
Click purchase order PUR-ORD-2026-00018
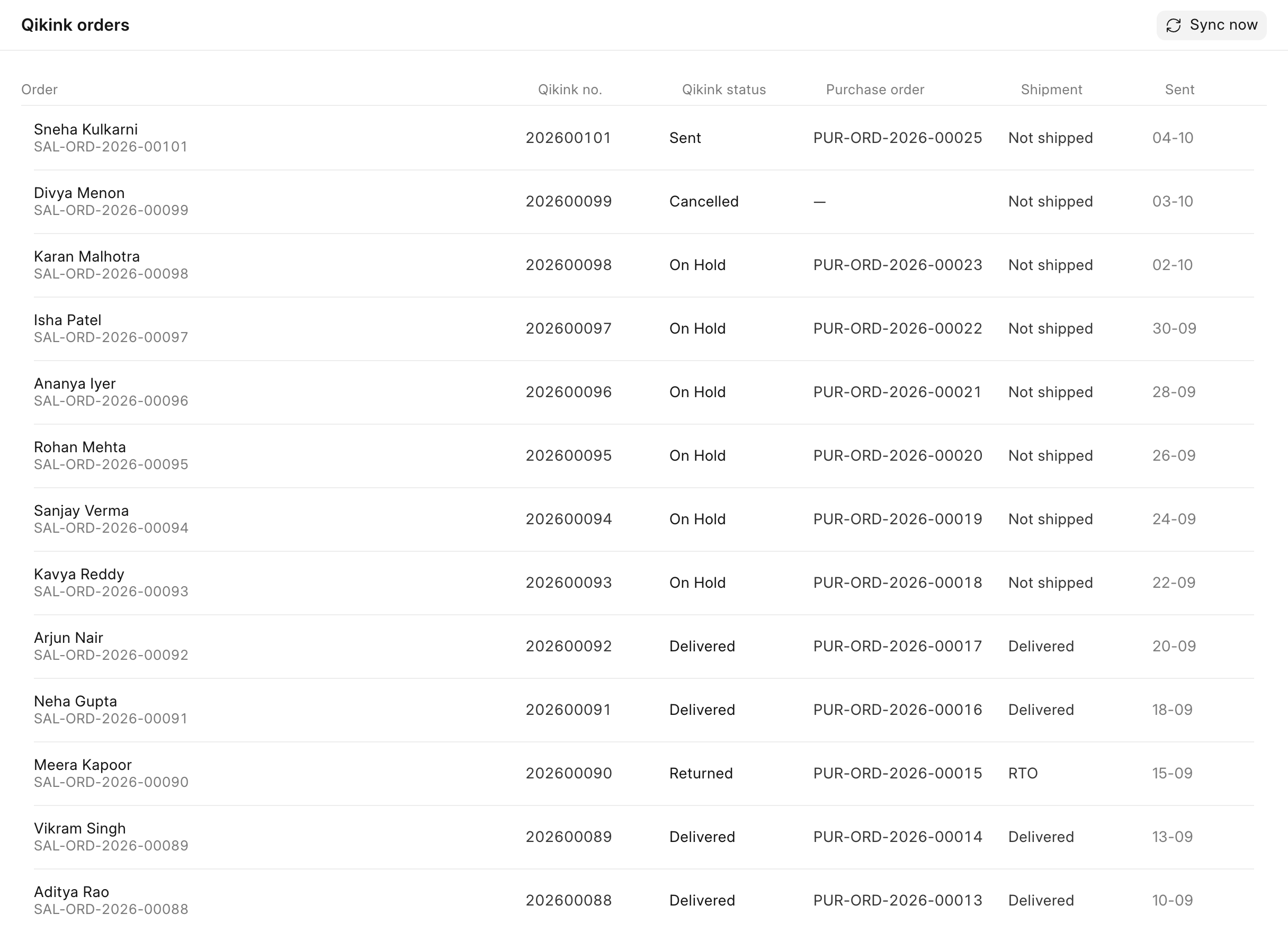pyautogui.click(x=897, y=583)
